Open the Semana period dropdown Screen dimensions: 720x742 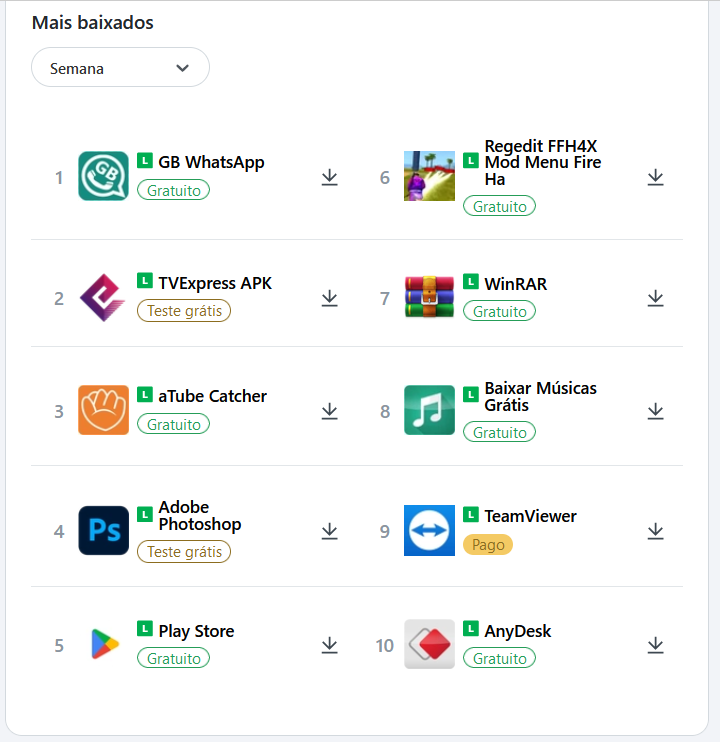click(120, 67)
